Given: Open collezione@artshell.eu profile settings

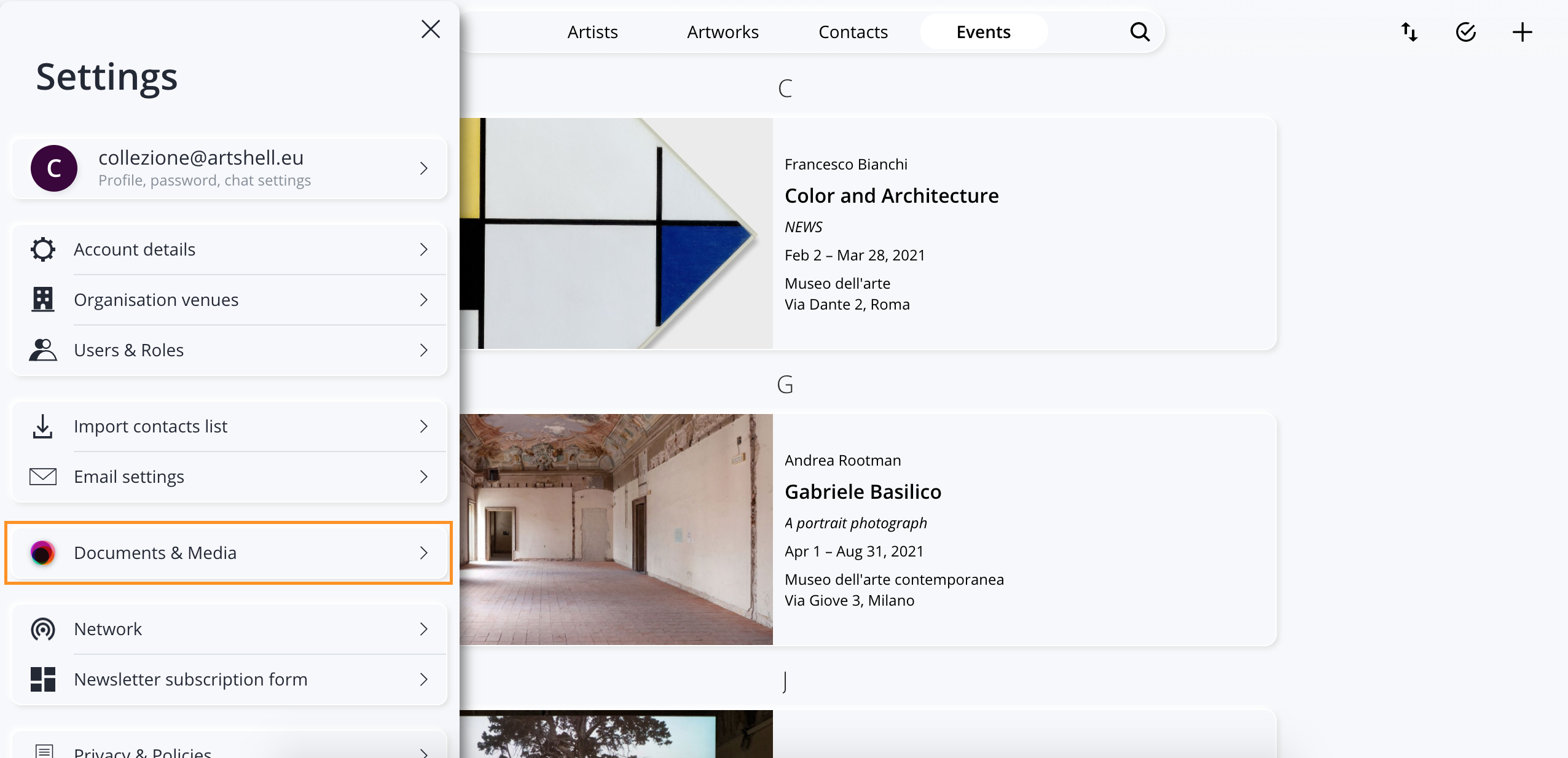Looking at the screenshot, I should click(229, 168).
